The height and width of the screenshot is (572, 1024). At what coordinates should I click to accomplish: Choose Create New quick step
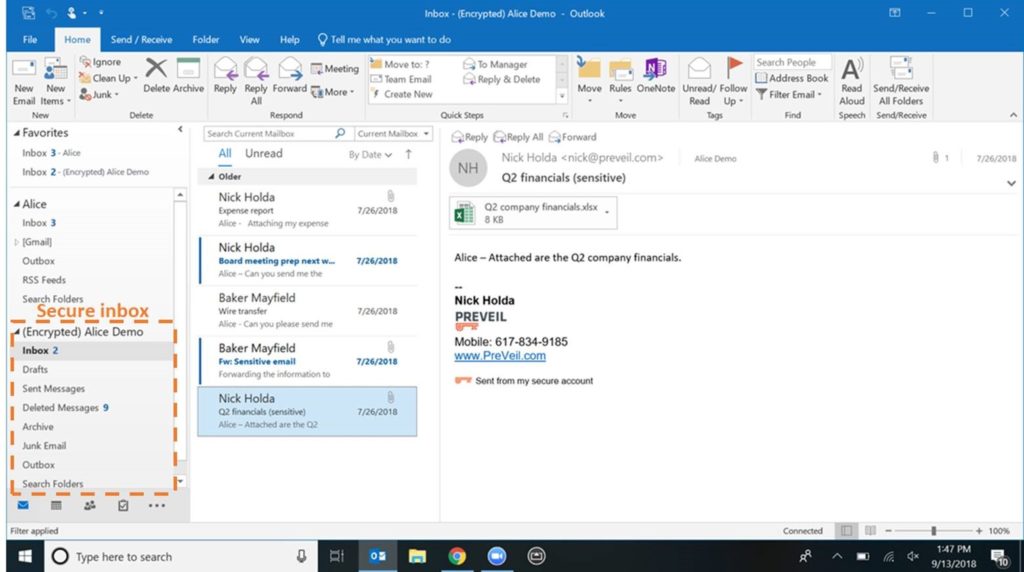(x=402, y=94)
